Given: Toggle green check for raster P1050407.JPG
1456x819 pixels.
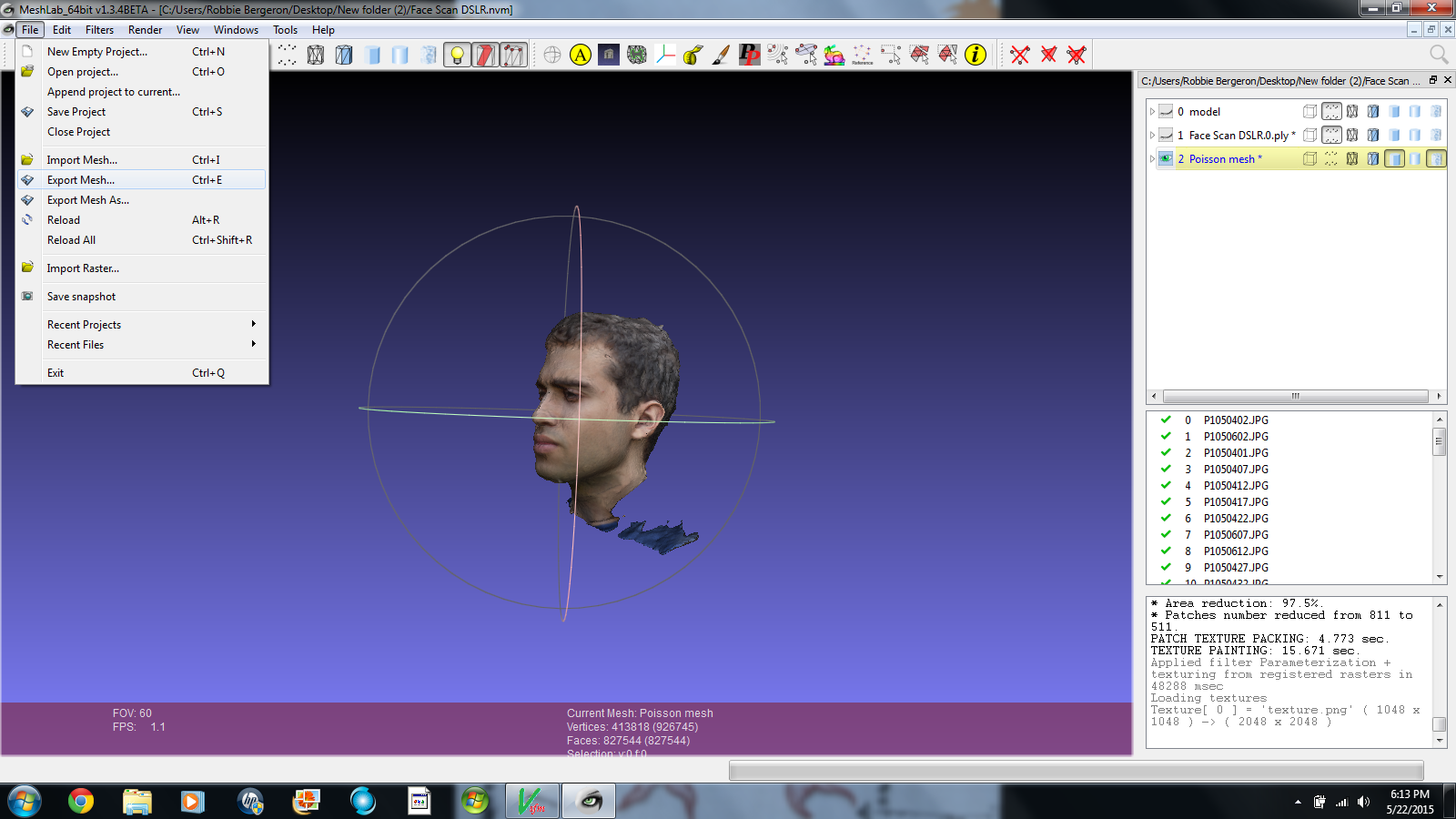Looking at the screenshot, I should coord(1166,469).
